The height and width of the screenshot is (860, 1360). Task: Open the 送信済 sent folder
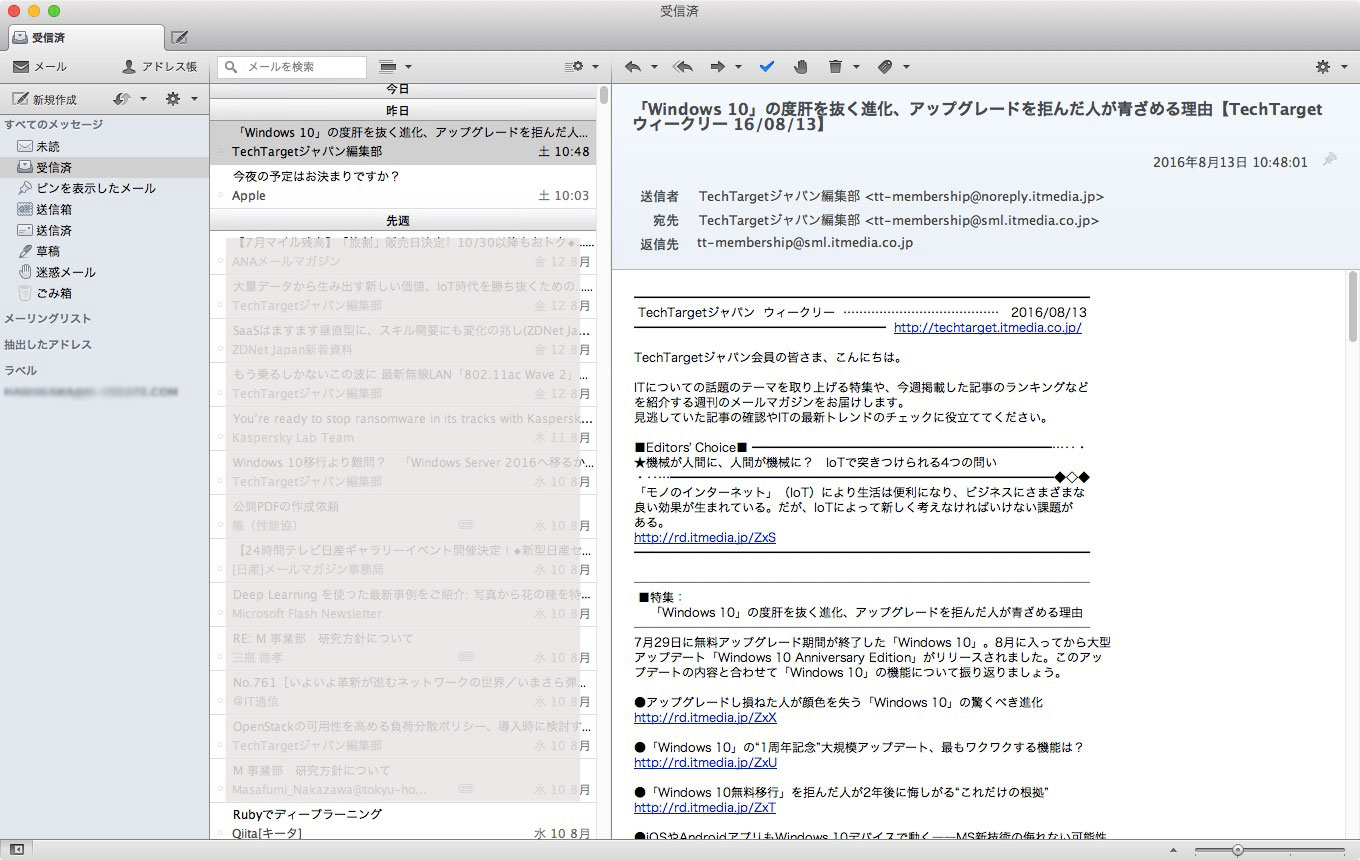tap(105, 230)
